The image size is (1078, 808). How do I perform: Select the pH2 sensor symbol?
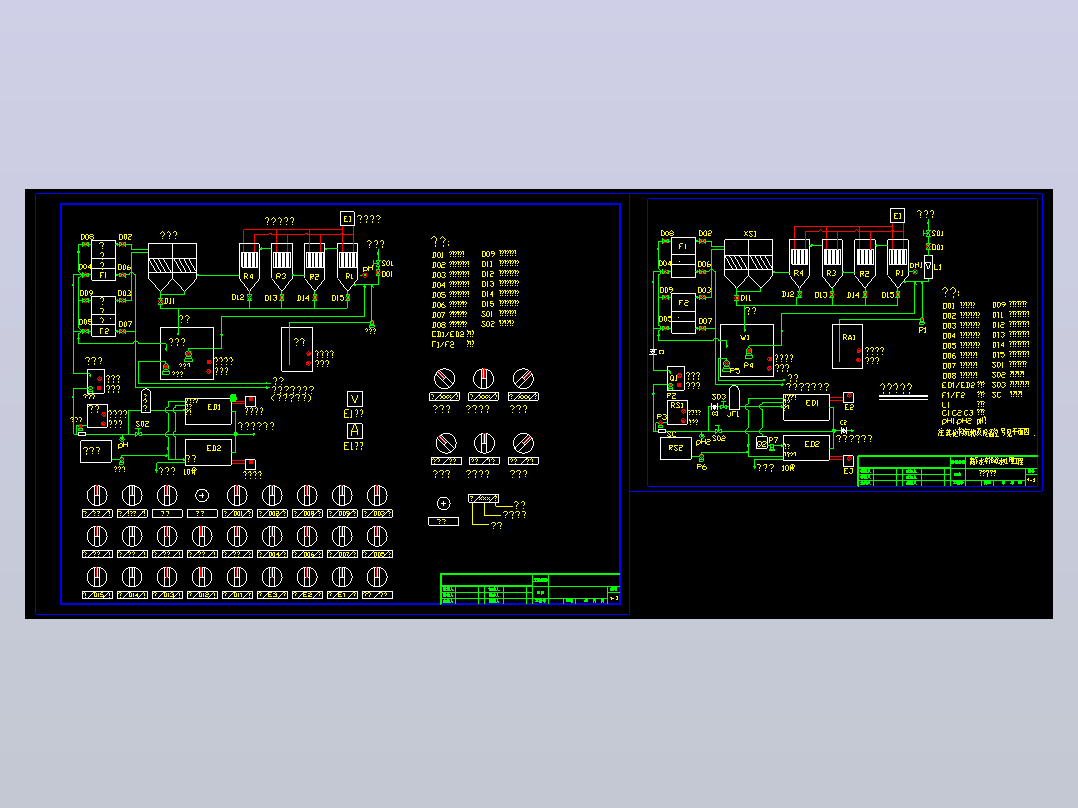pos(702,435)
